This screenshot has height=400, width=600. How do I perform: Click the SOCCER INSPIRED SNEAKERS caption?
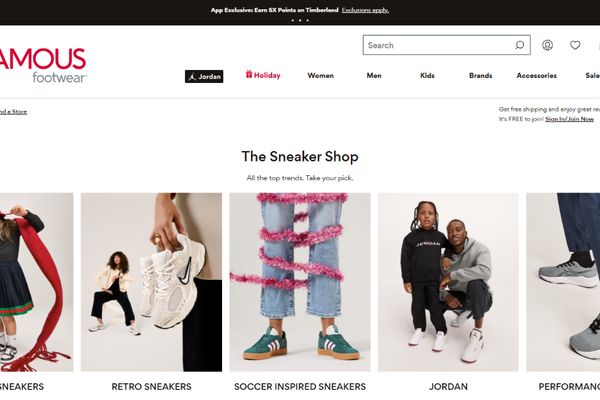pos(300,387)
